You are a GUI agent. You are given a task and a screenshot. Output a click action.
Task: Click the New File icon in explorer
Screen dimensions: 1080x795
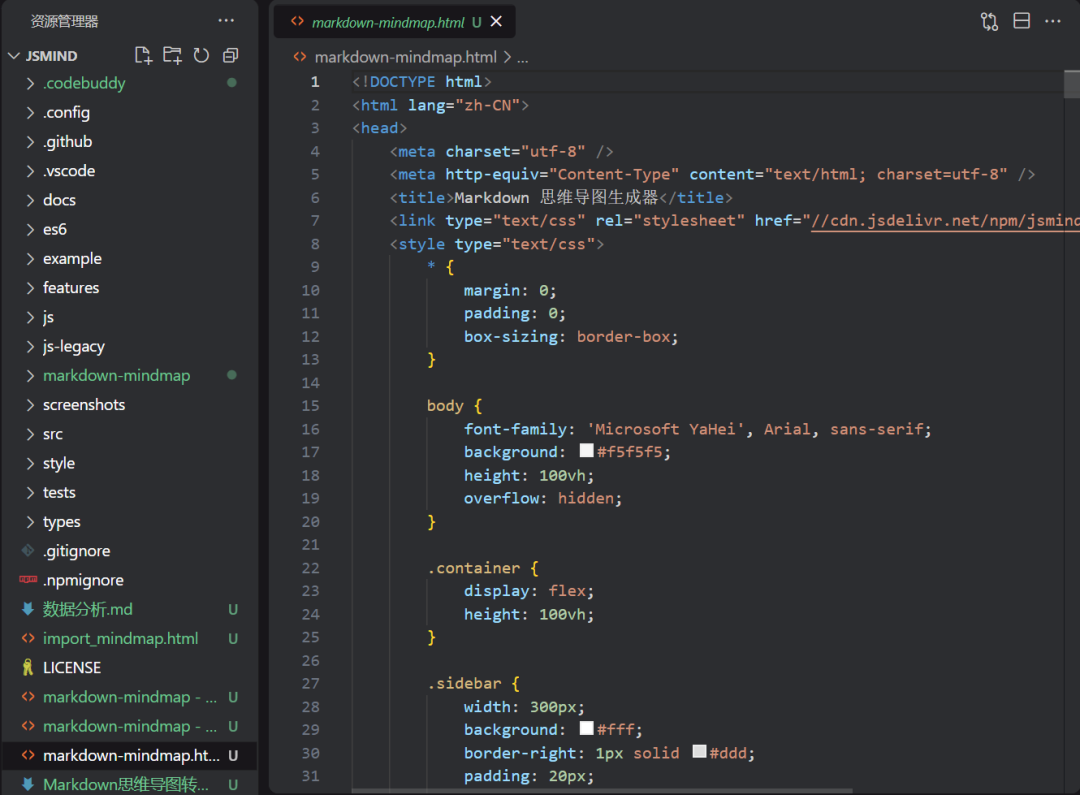point(143,55)
